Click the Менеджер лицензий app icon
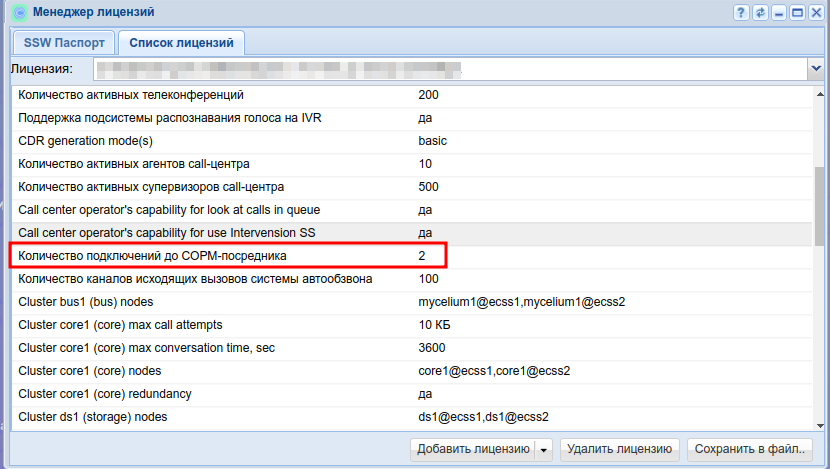830x469 pixels. 20,12
